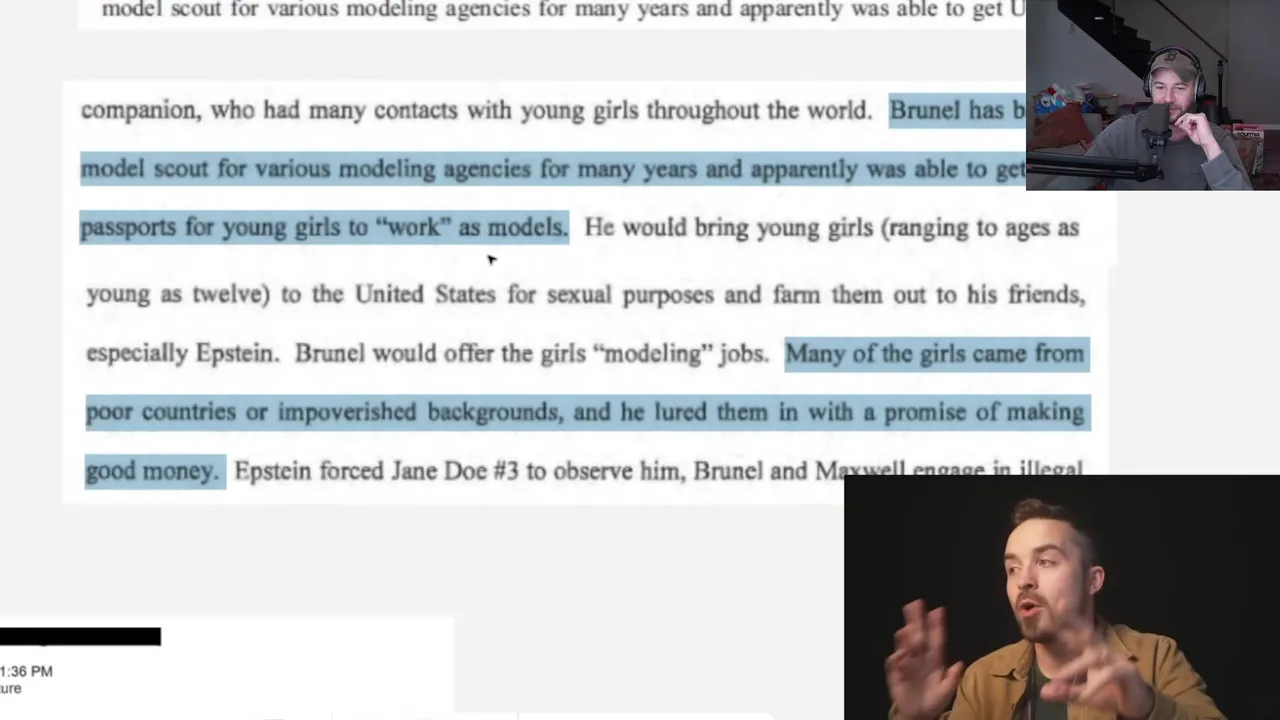Click the highlighted words "good money."
1280x720 pixels.
pos(153,471)
